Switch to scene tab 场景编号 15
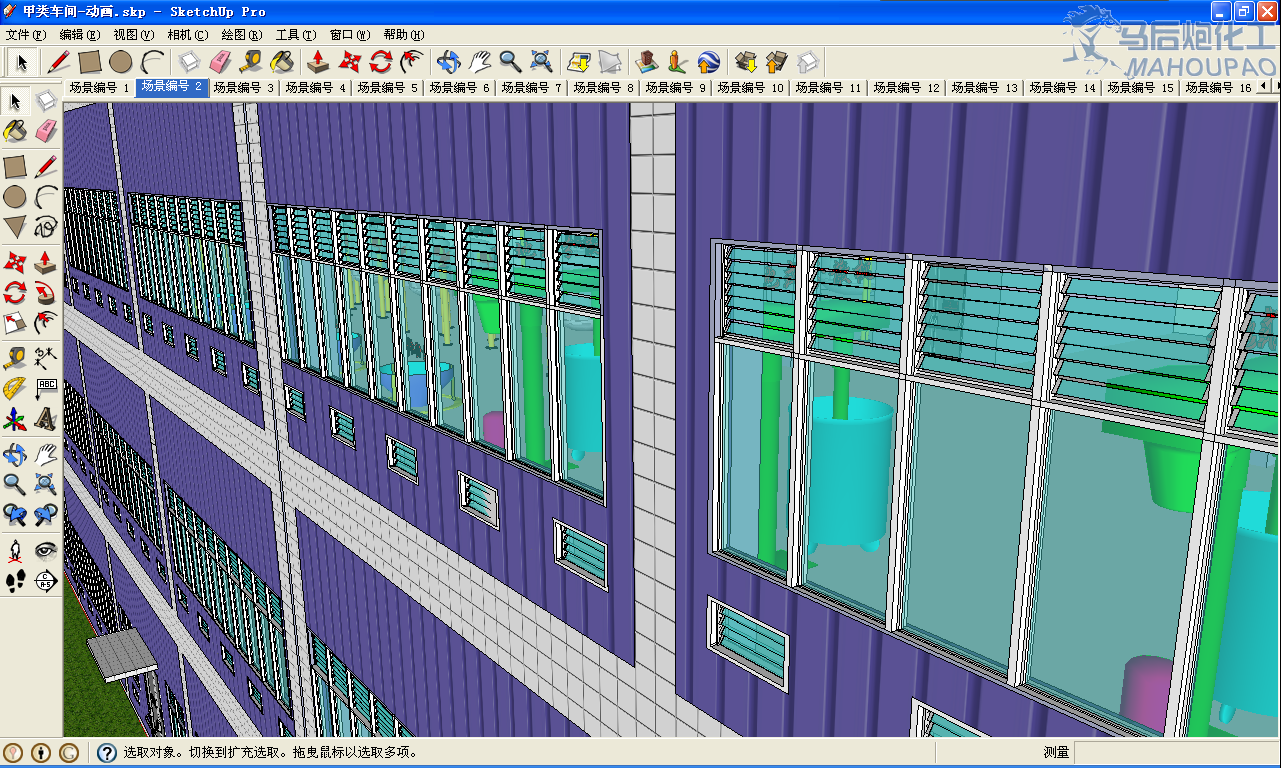This screenshot has width=1281, height=768. 1141,87
